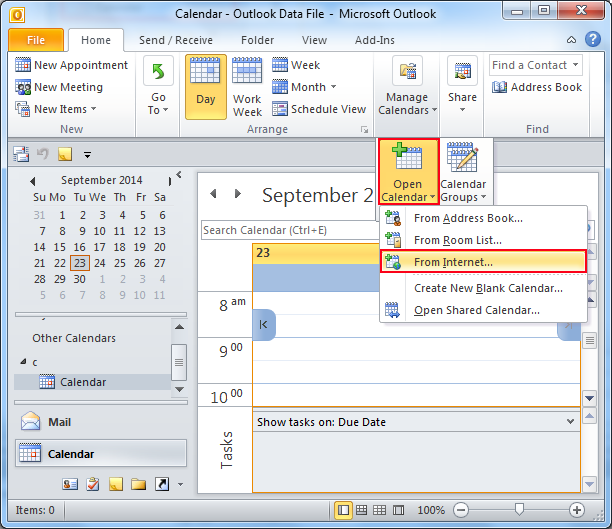Viewport: 612px width, 529px height.
Task: Open the Mail navigation button
Action: pyautogui.click(x=101, y=422)
